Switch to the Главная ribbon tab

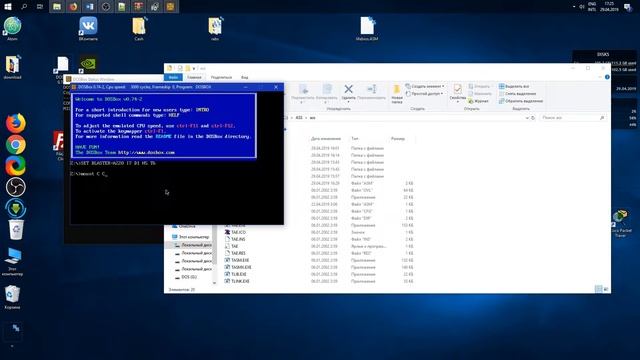(194, 77)
